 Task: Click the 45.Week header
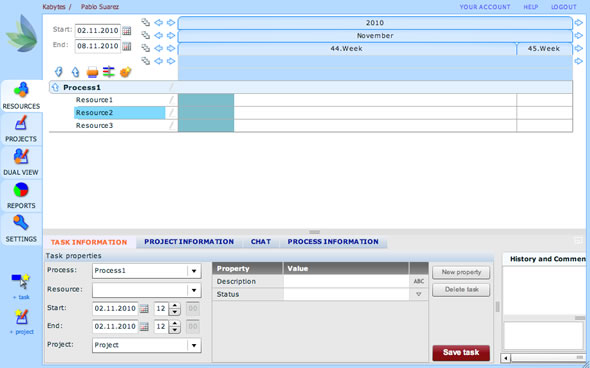click(x=544, y=49)
